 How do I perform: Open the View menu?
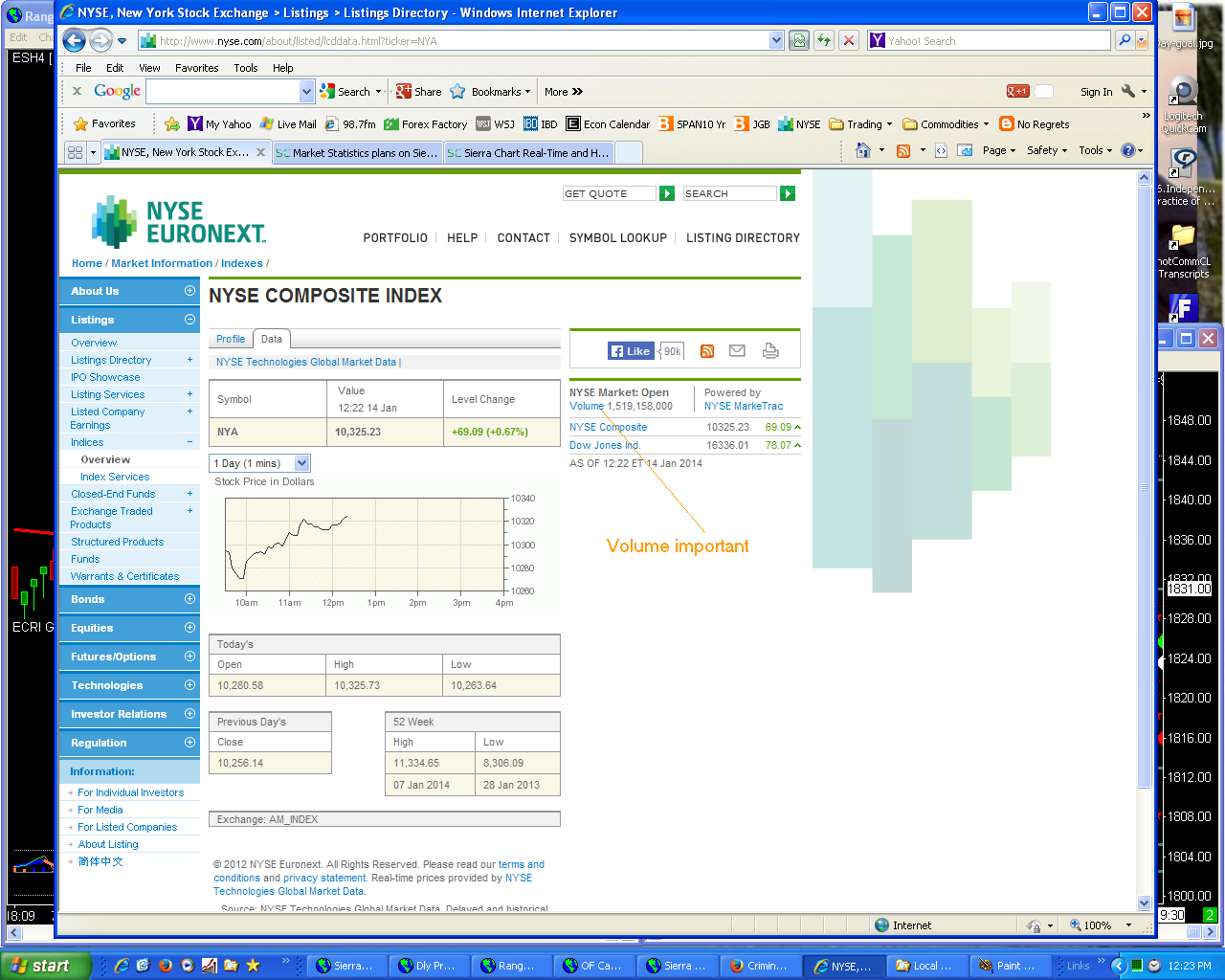149,68
